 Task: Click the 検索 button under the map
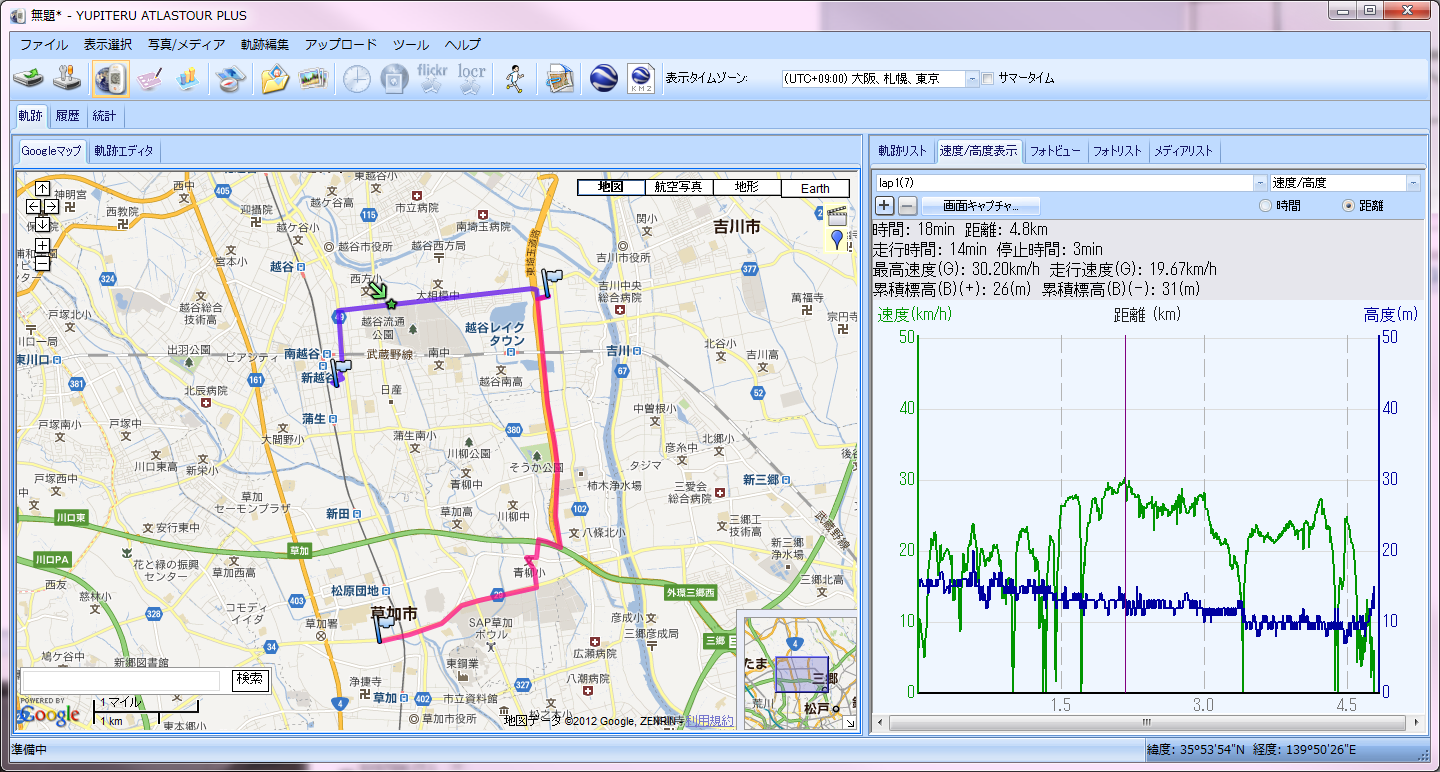point(250,680)
